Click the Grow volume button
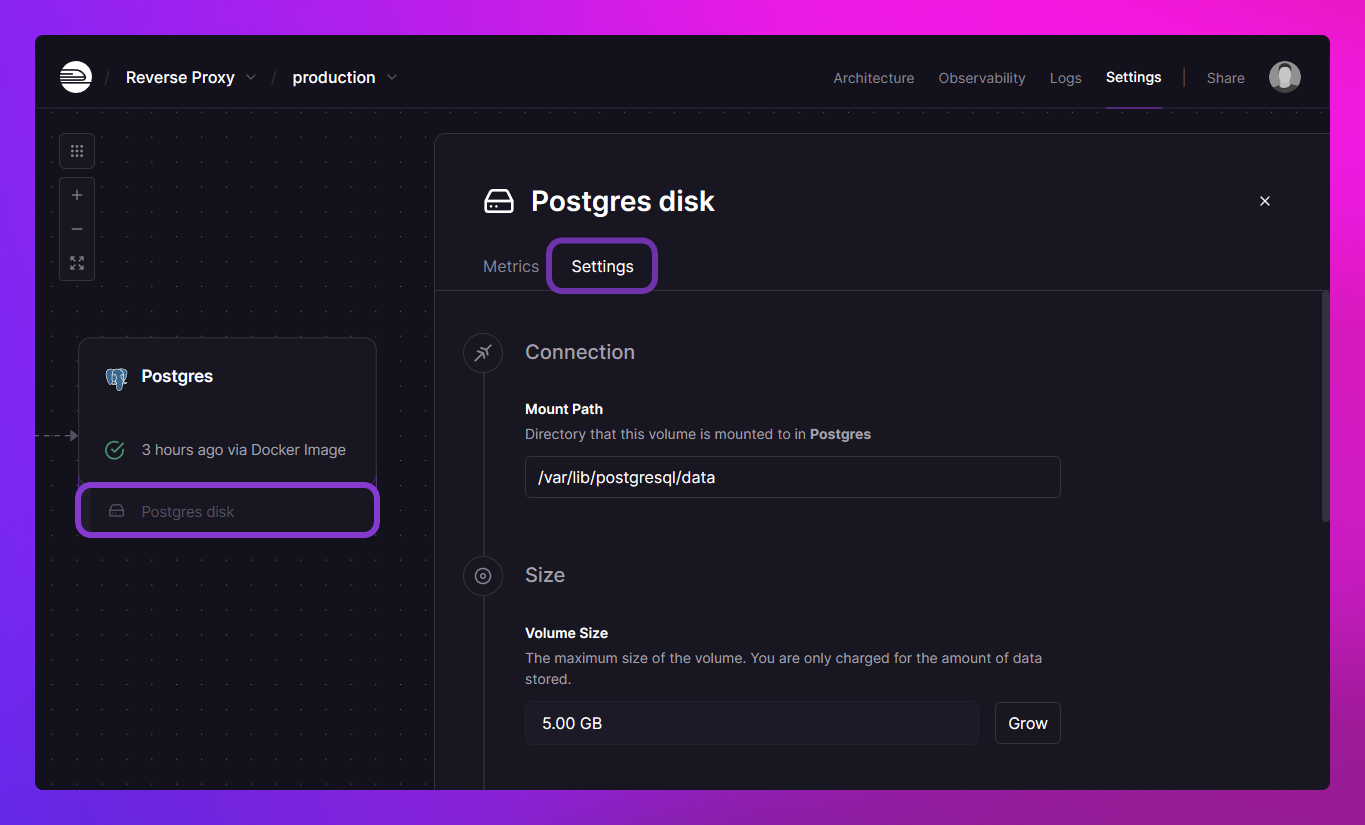The image size is (1365, 825). pos(1027,723)
